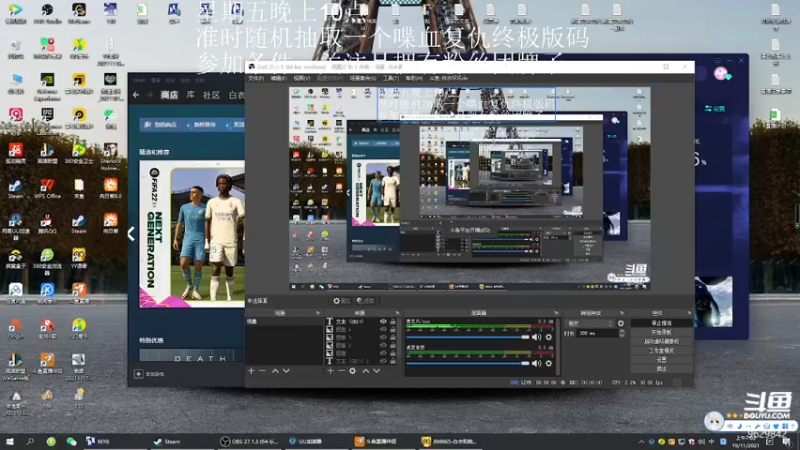Pop out the 场景 dock panel
Viewport: 800px width, 450px height.
pyautogui.click(x=318, y=313)
